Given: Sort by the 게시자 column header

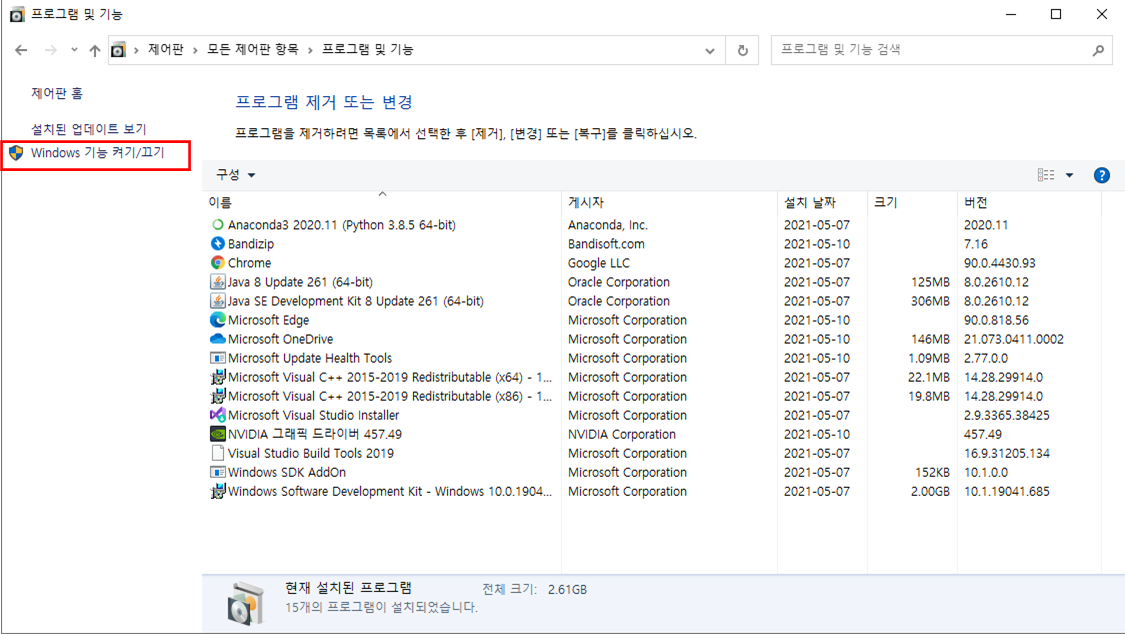Looking at the screenshot, I should pos(669,203).
